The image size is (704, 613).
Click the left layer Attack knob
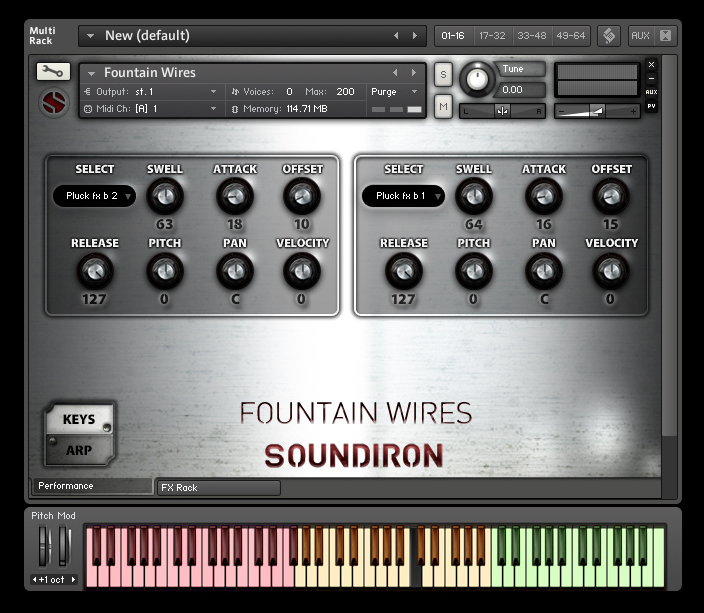[x=235, y=196]
